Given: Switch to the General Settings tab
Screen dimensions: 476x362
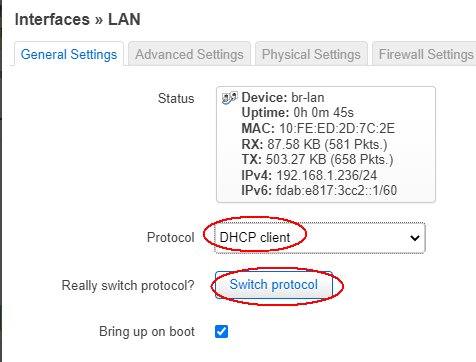Looking at the screenshot, I should point(69,54).
